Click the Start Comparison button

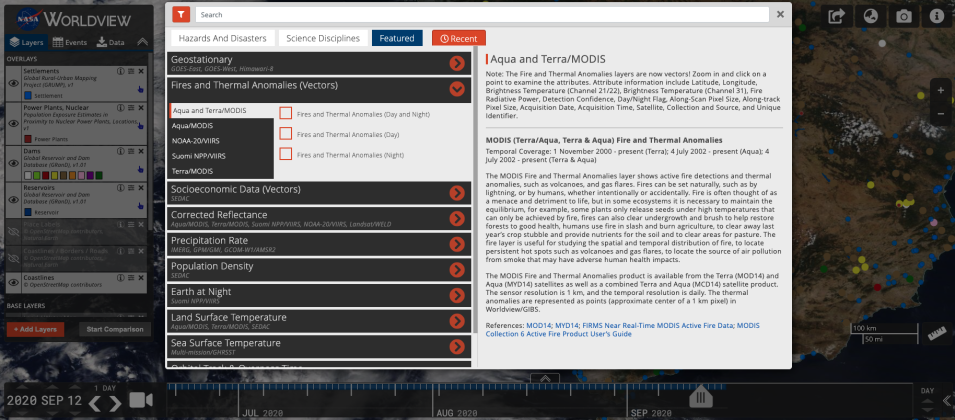pyautogui.click(x=115, y=329)
